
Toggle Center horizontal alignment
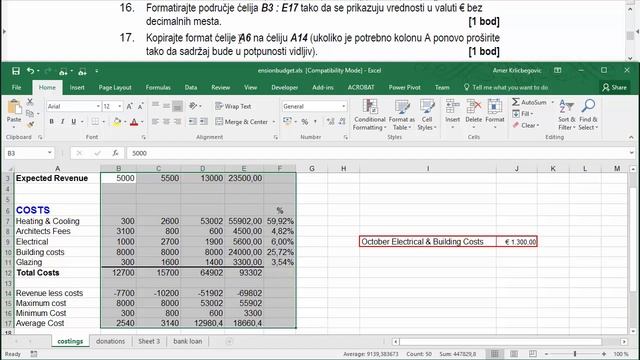click(x=166, y=122)
